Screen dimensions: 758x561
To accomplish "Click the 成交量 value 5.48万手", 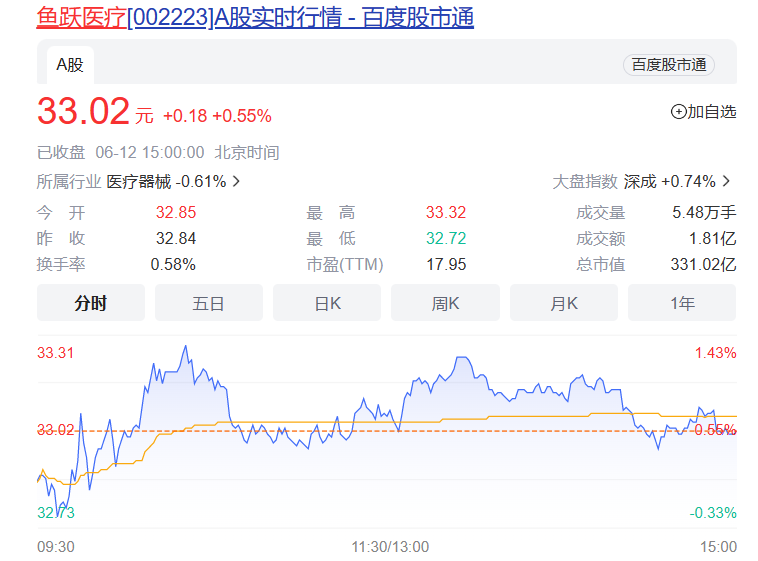I will tap(704, 212).
